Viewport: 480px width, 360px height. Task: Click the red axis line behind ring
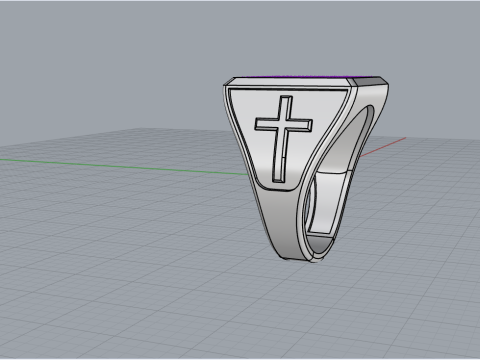pos(382,147)
